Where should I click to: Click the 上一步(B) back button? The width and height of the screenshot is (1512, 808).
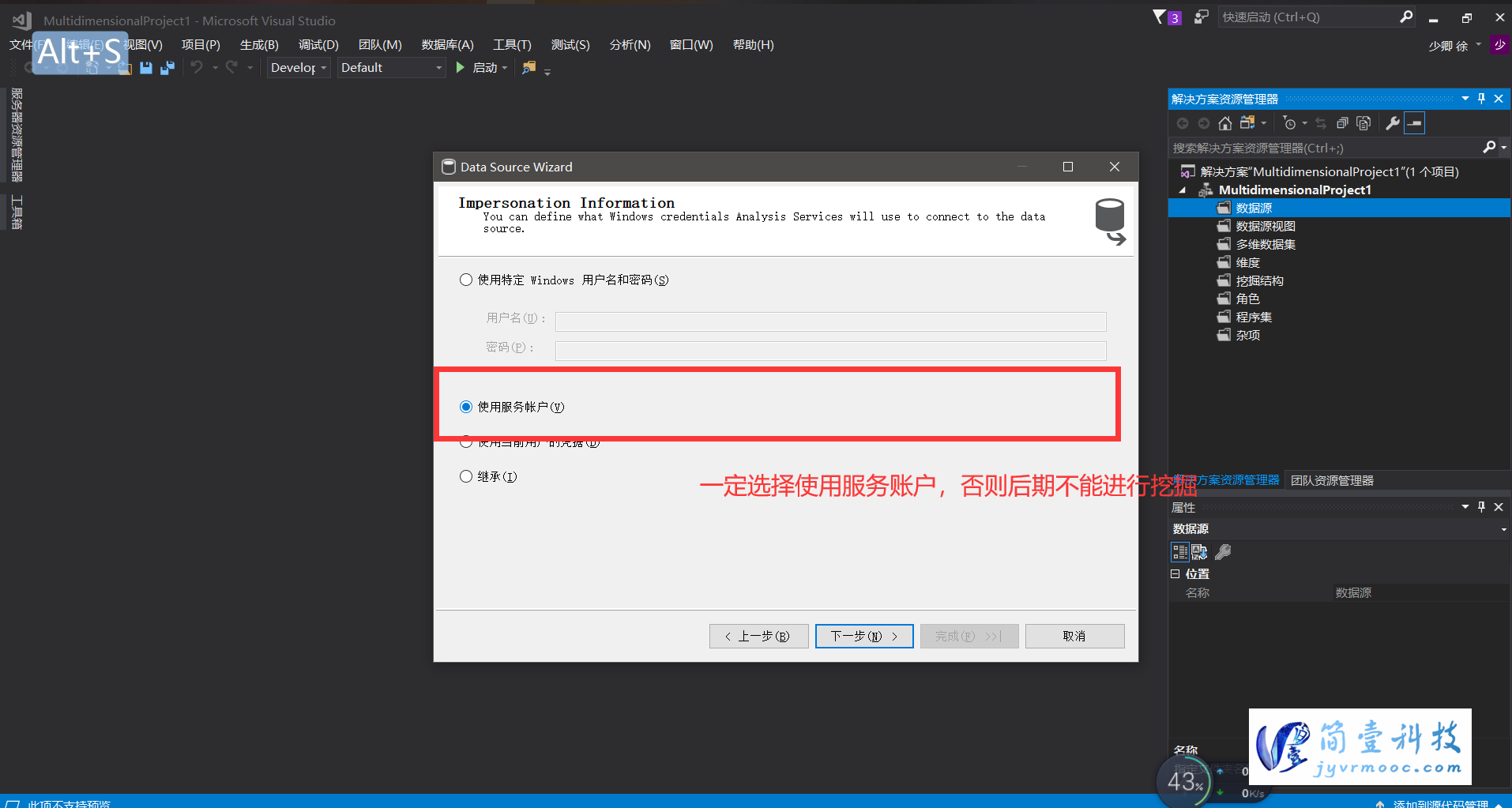click(x=758, y=636)
